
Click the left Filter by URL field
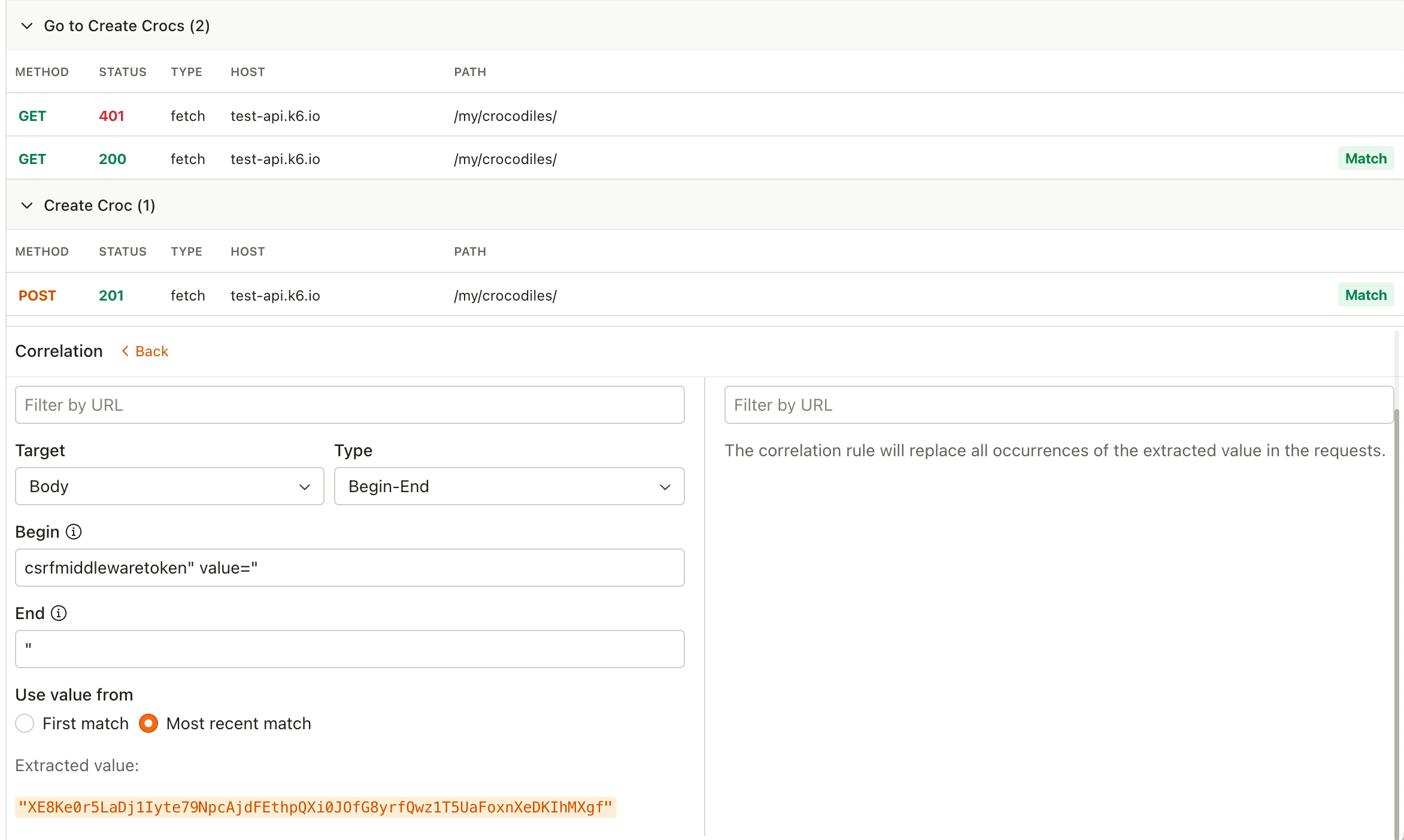click(x=350, y=405)
